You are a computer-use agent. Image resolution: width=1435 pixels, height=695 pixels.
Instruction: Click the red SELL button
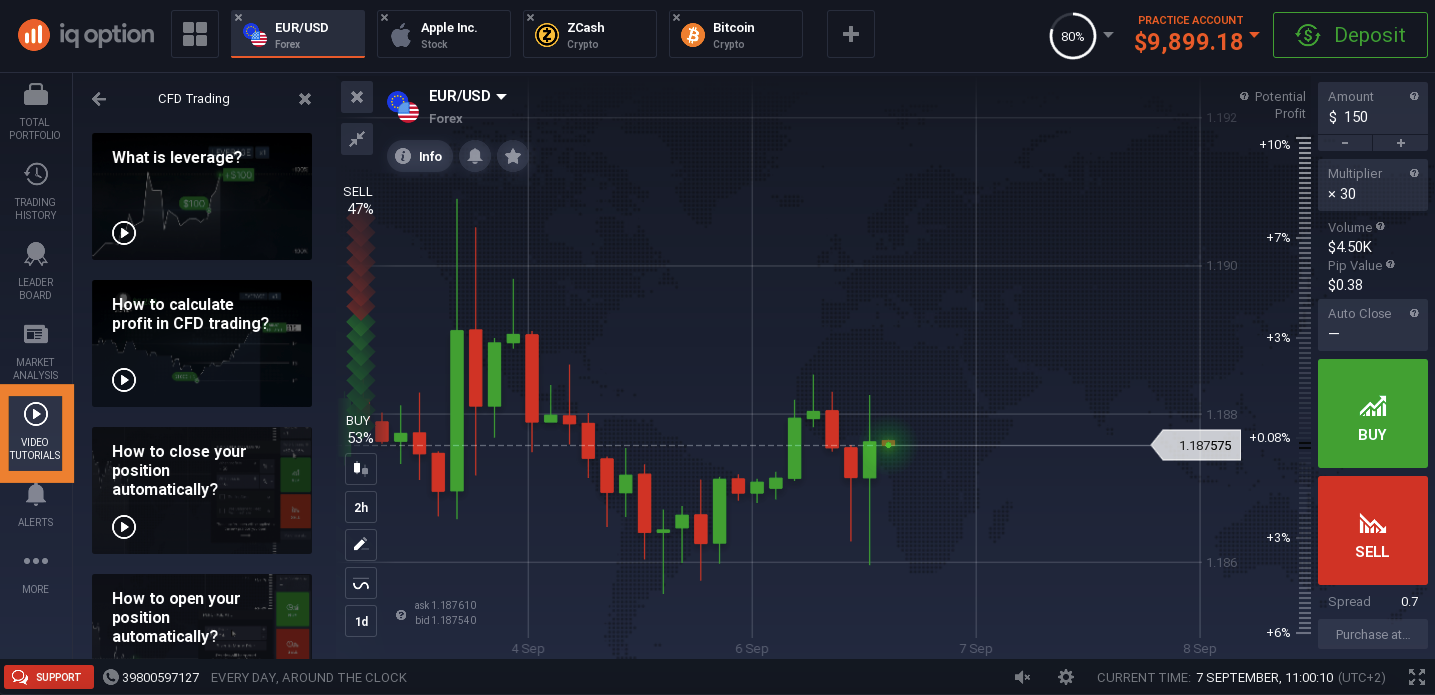(1372, 530)
